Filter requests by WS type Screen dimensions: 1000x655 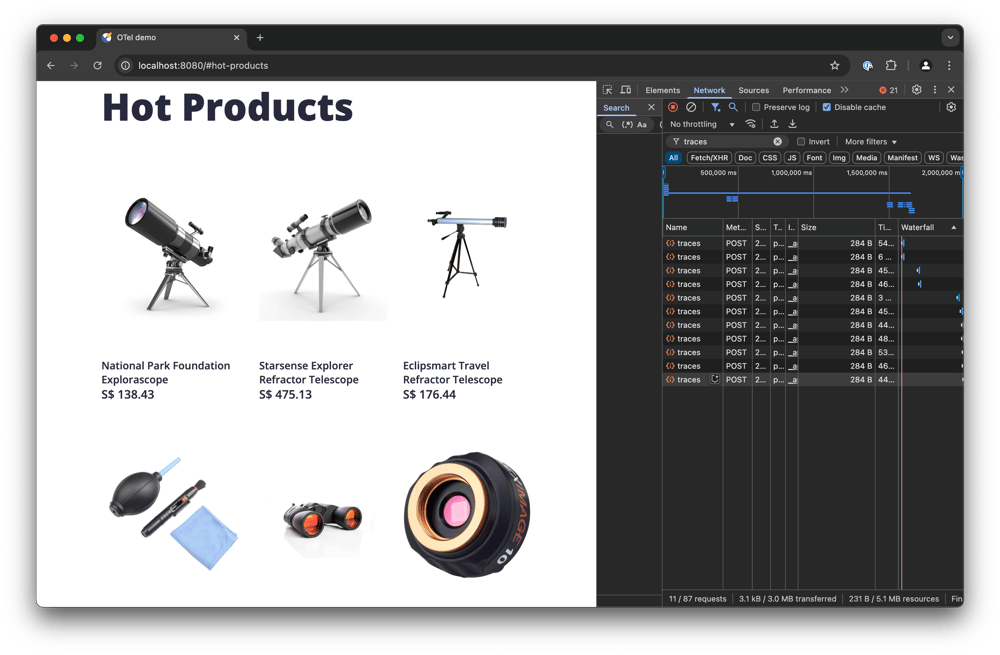[934, 158]
